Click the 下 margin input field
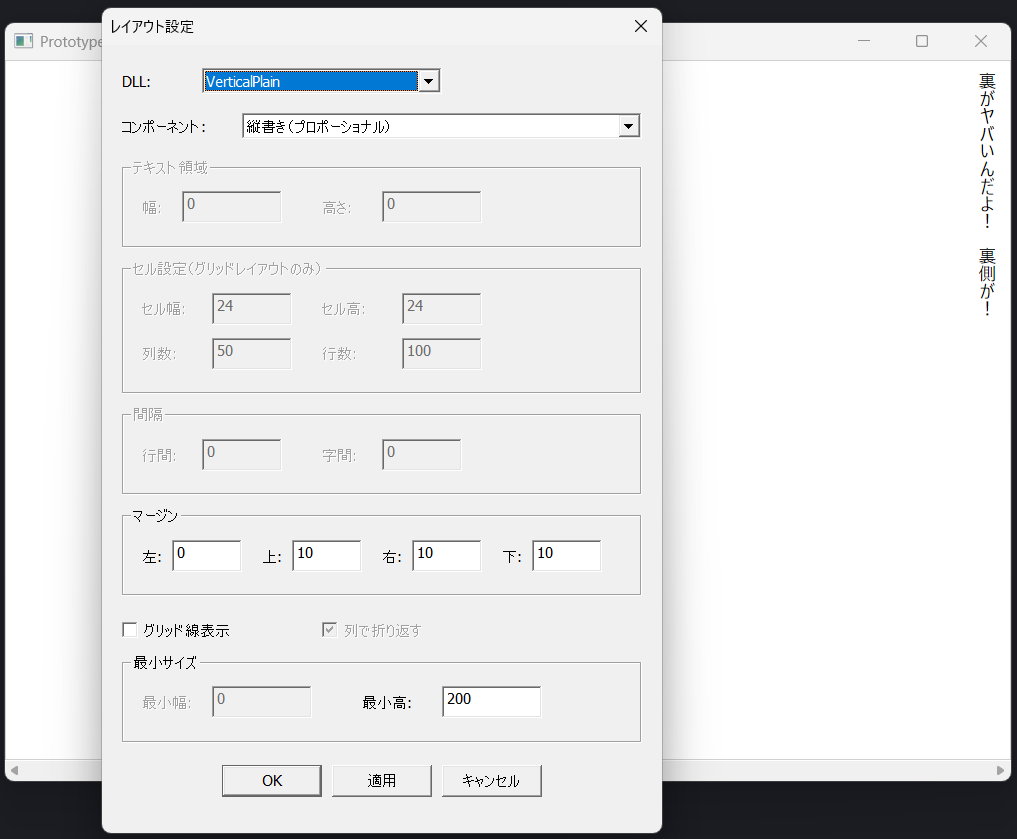This screenshot has height=839, width=1017. click(x=566, y=556)
